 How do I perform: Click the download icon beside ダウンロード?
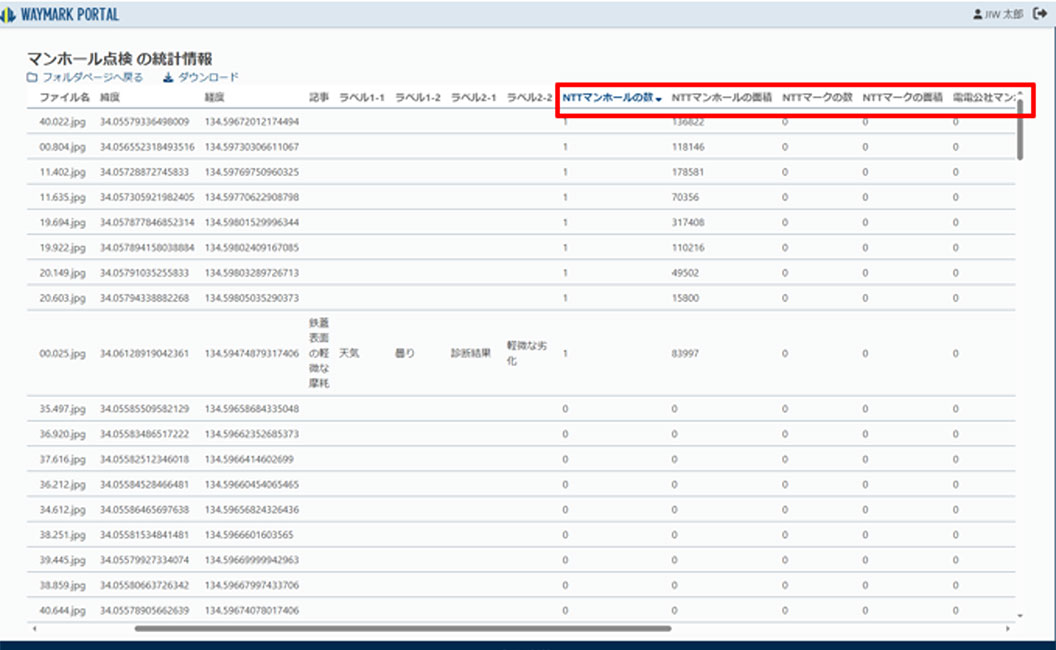pyautogui.click(x=168, y=77)
